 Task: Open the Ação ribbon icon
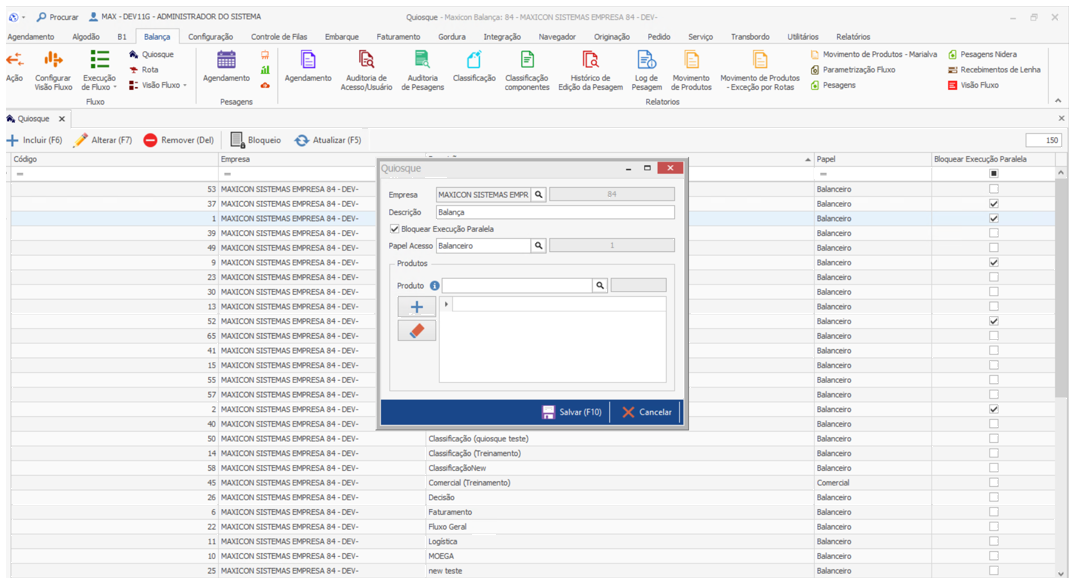click(x=14, y=67)
